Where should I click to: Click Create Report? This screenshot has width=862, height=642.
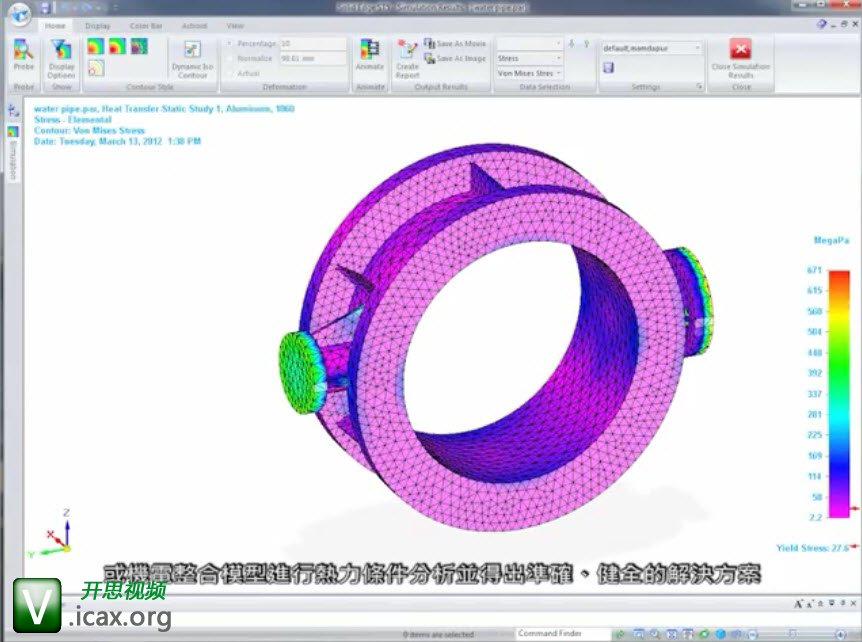[407, 58]
